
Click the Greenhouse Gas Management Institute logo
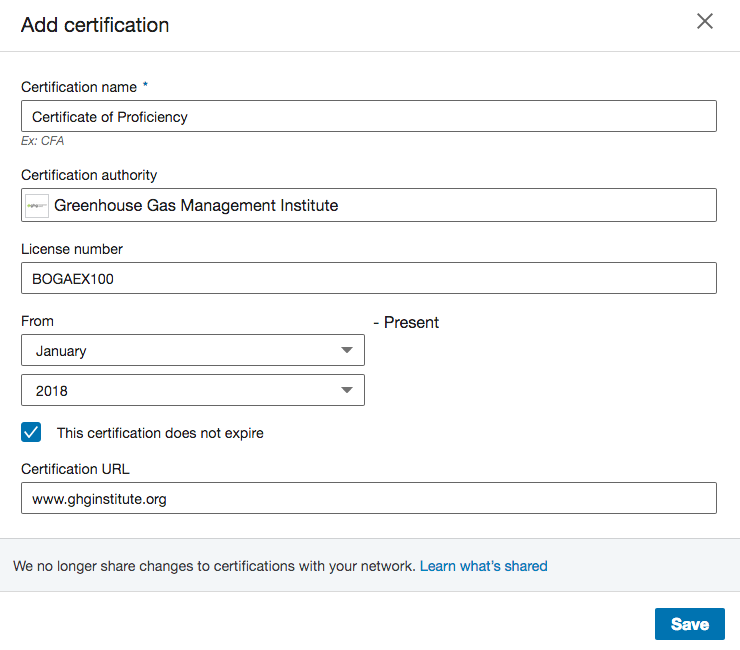coord(37,206)
